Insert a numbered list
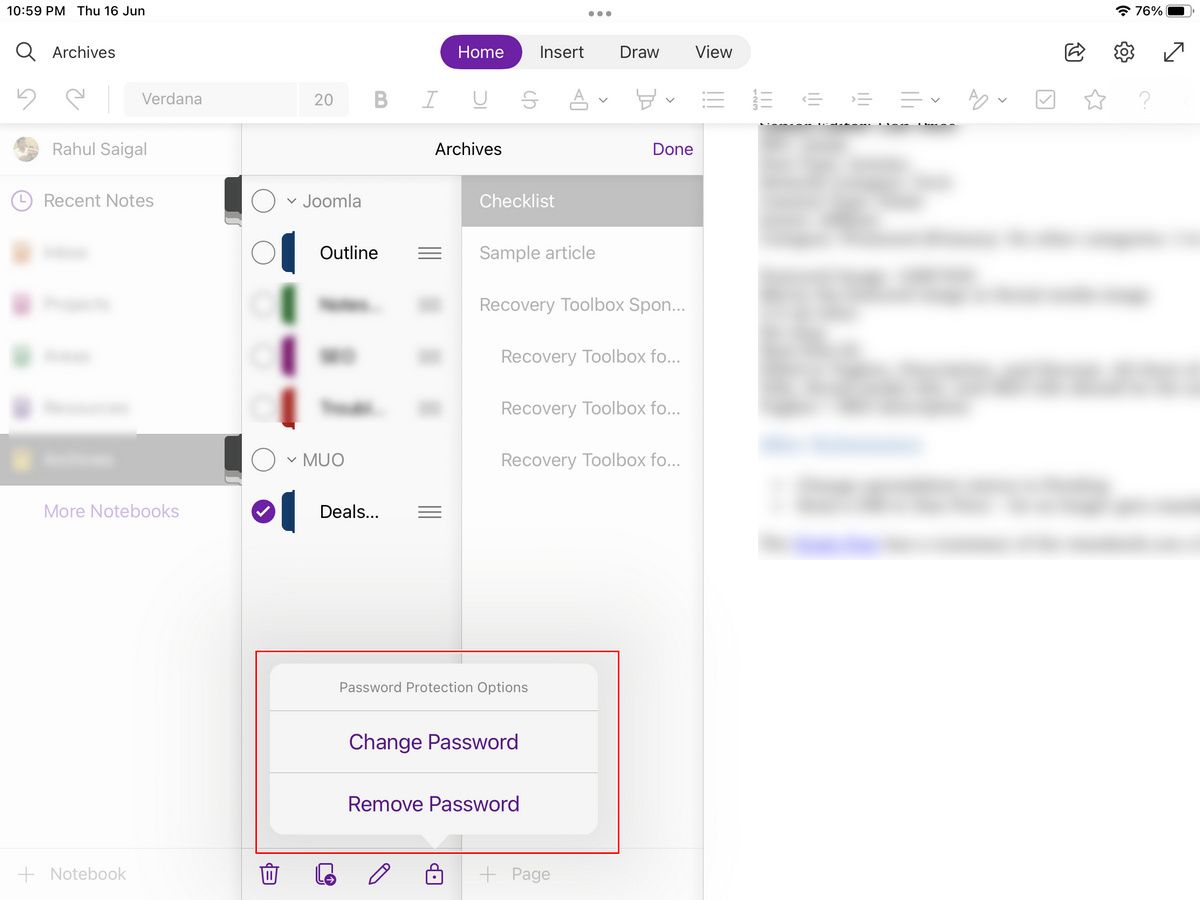Viewport: 1200px width, 900px height. [x=762, y=99]
